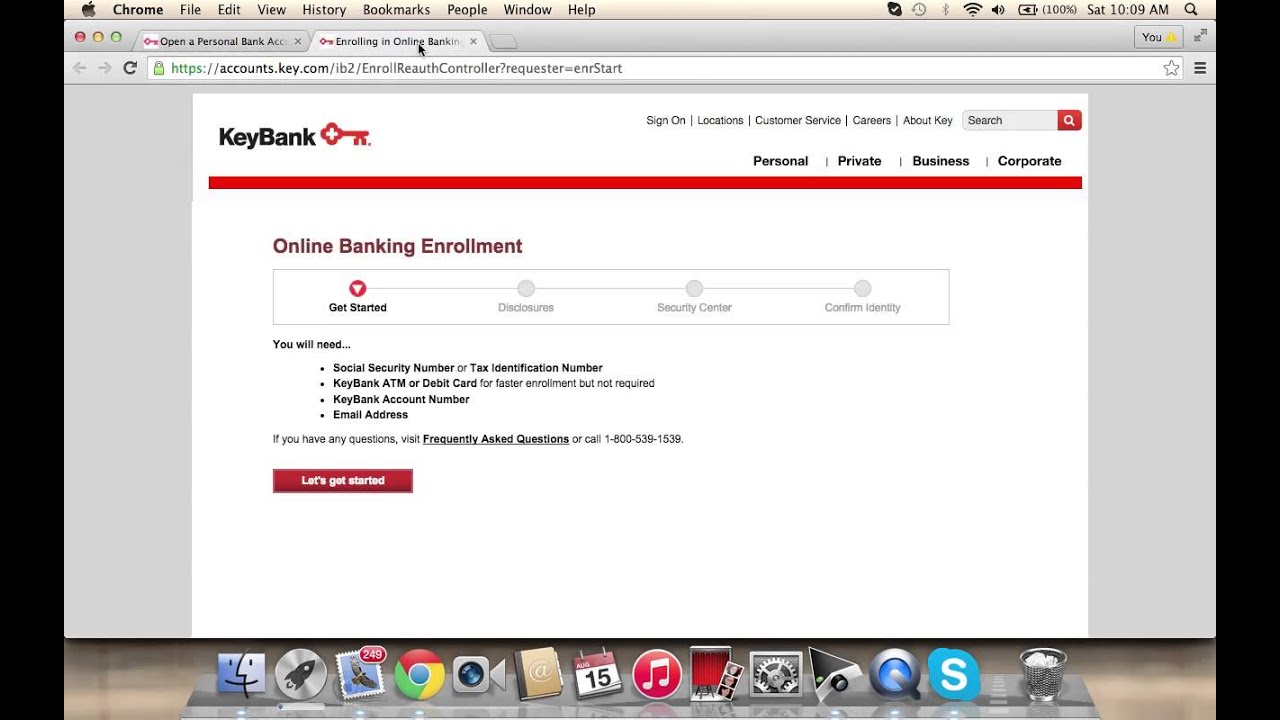Click the Let's get started button
This screenshot has height=720, width=1280.
343,481
